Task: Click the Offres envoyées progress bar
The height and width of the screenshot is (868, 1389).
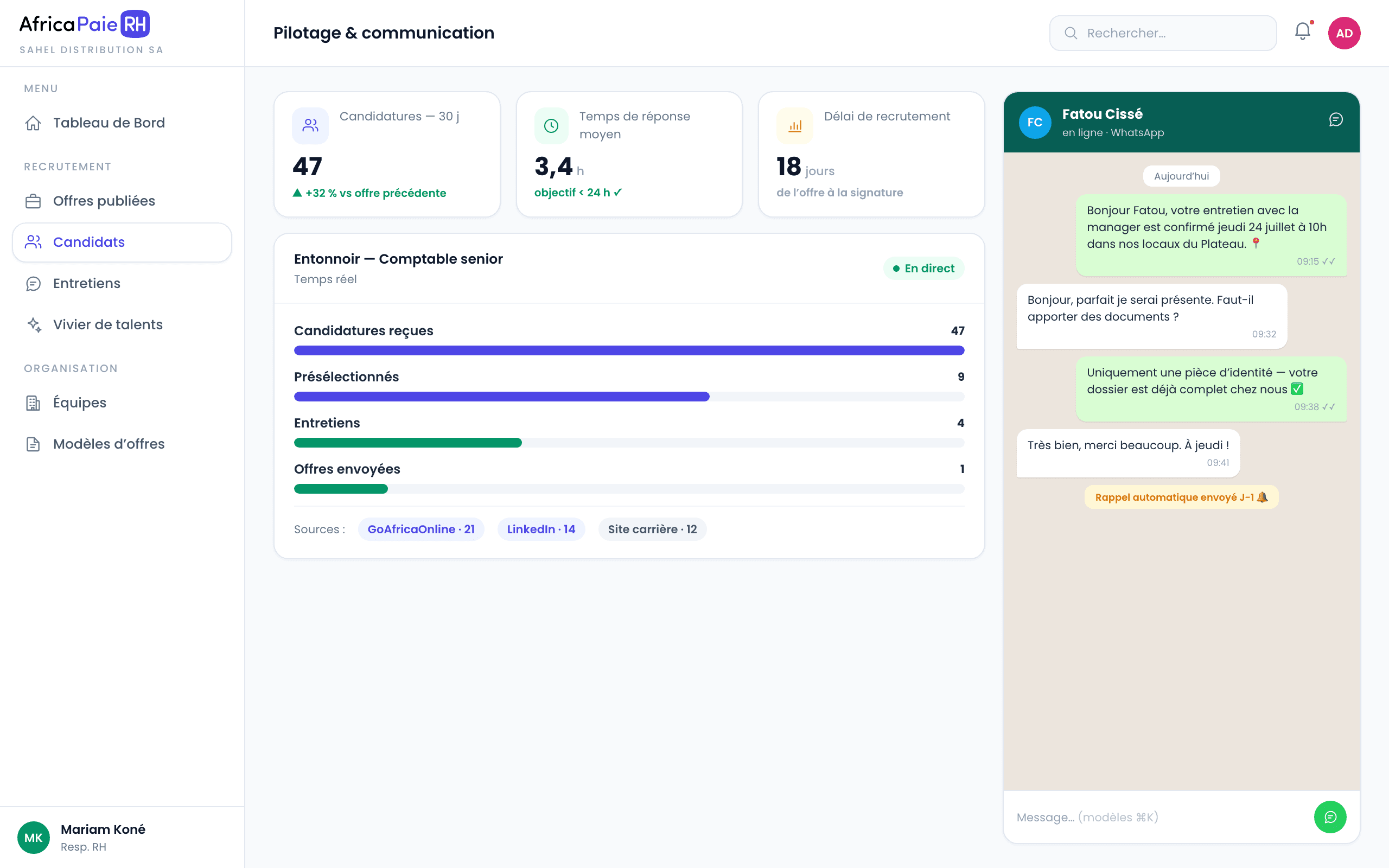Action: tap(629, 489)
